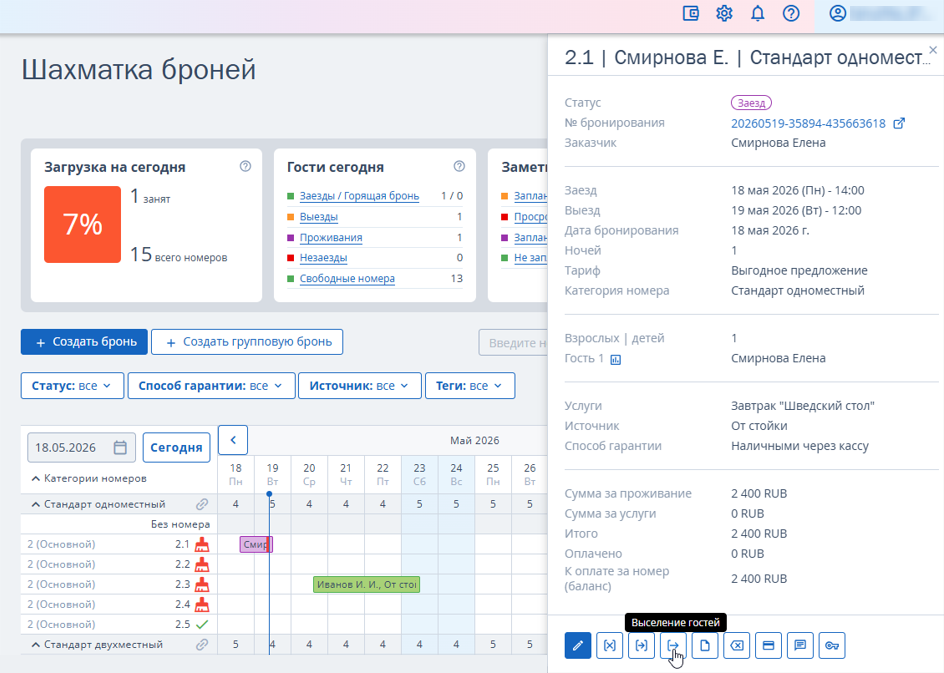Click link icon of 'Стандарт одноместный' category
This screenshot has height=673, width=944.
(202, 504)
